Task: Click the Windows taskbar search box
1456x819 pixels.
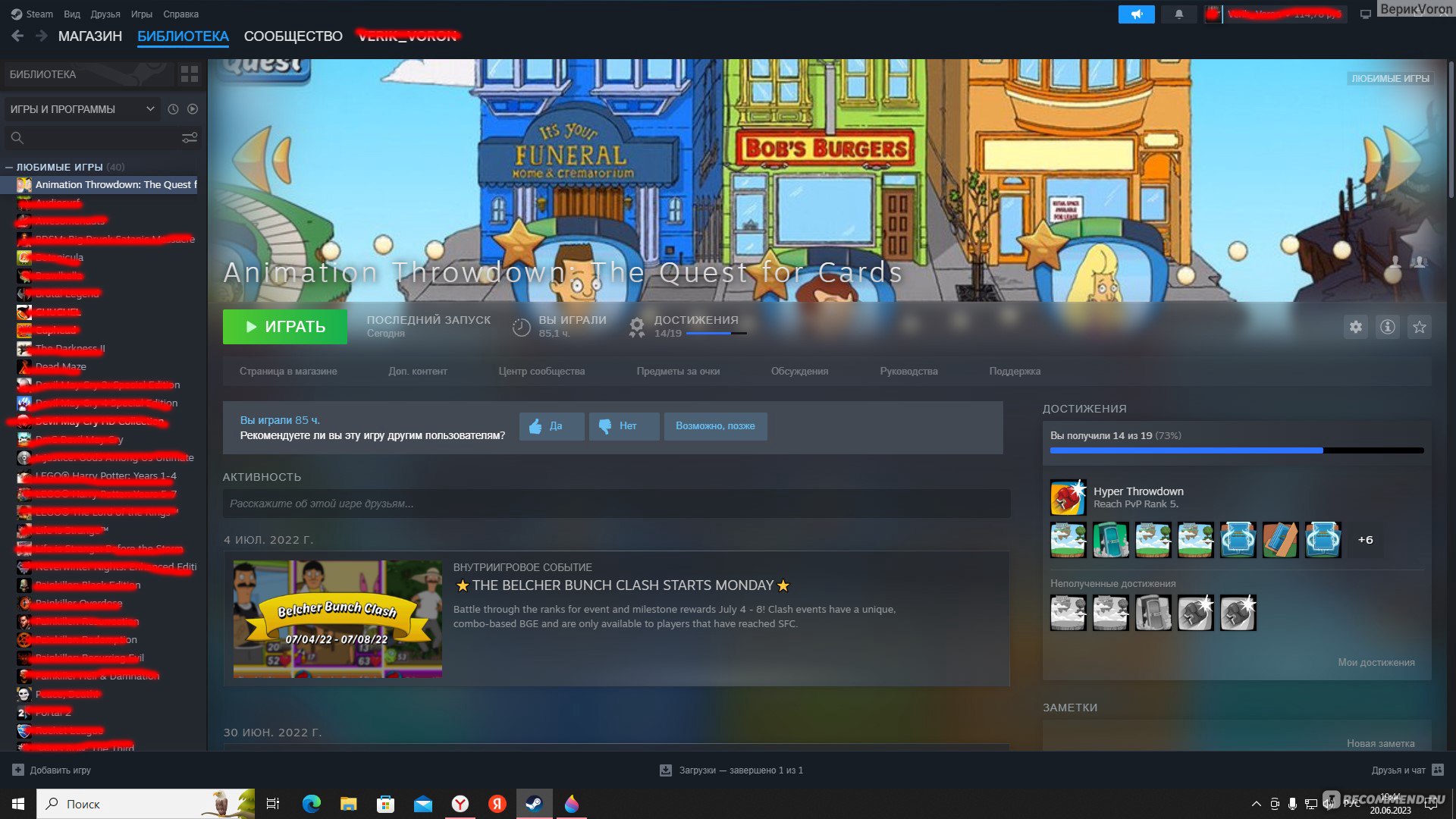Action: [145, 804]
